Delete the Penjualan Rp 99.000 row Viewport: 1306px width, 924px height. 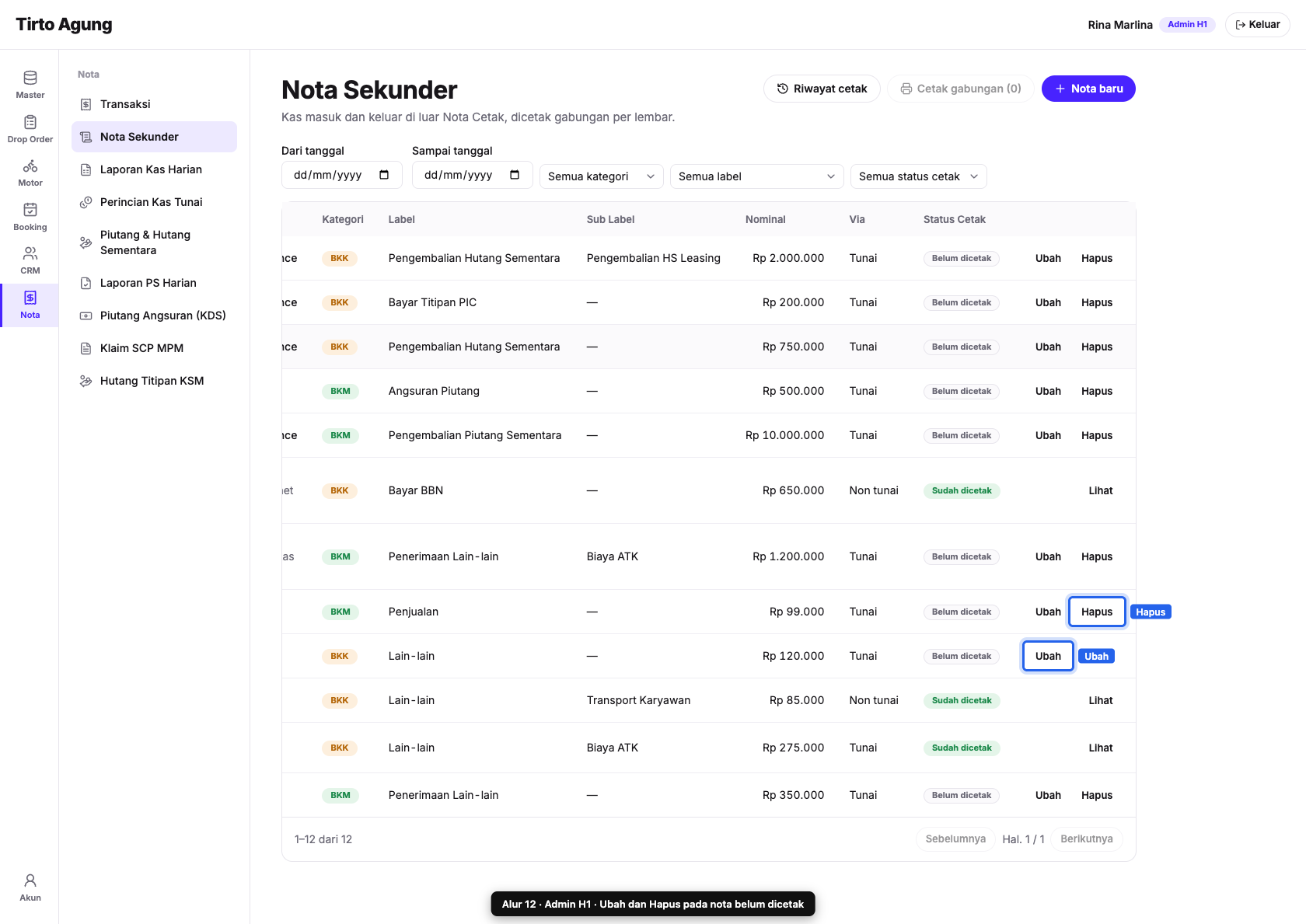(1097, 612)
